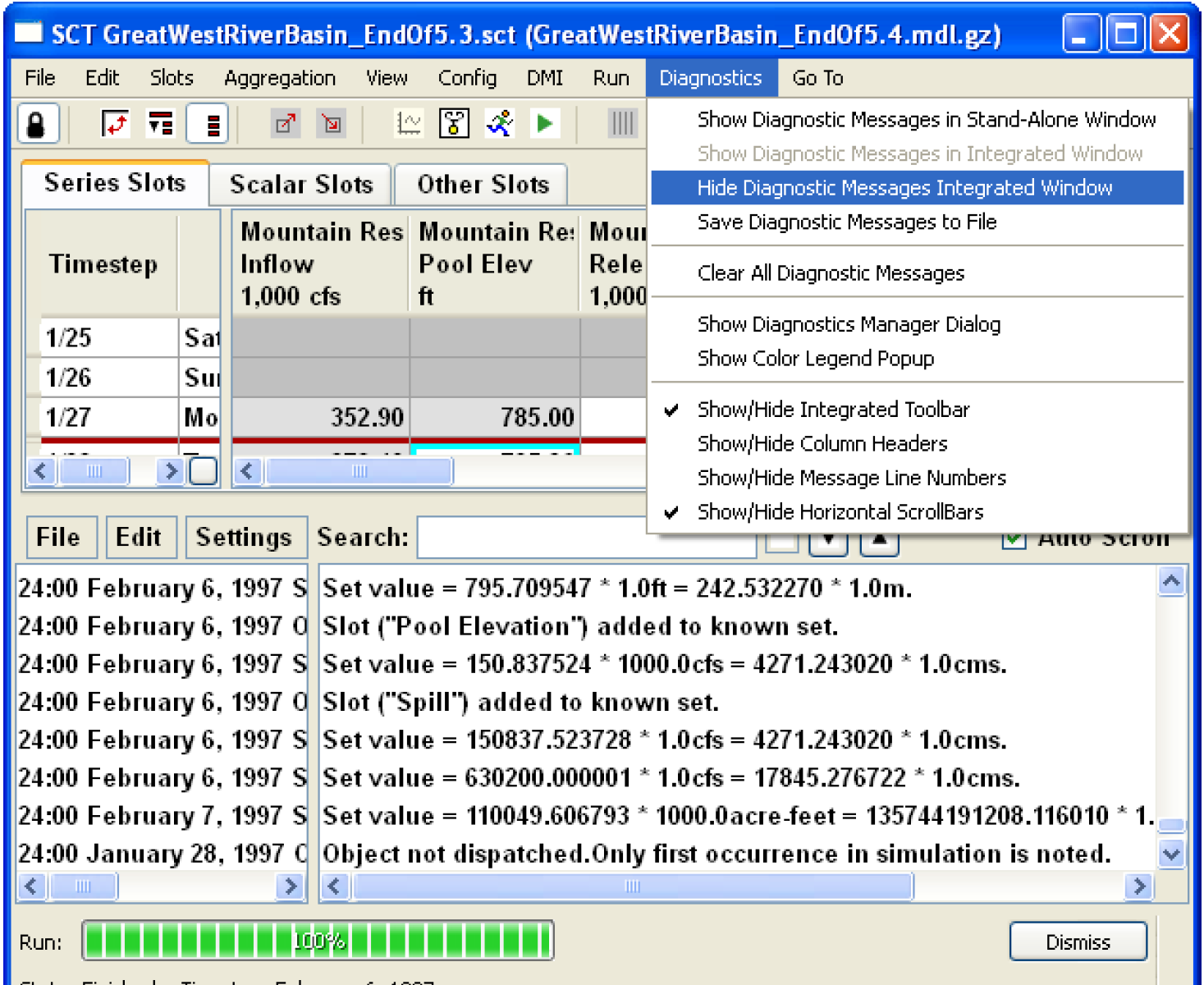
Task: Select the 1/25 timestep row
Action: point(108,337)
